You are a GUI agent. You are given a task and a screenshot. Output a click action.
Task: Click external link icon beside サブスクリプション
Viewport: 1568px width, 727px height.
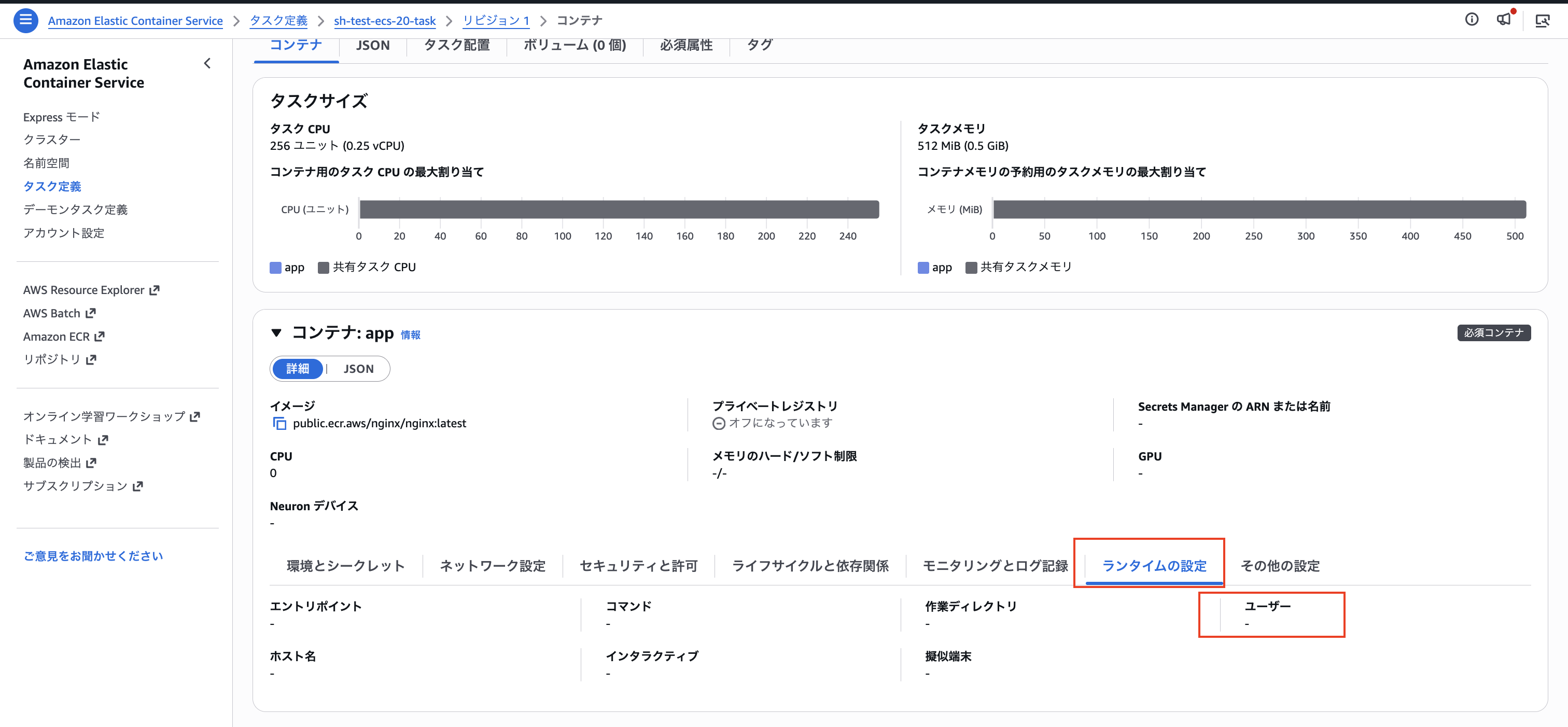coord(137,486)
